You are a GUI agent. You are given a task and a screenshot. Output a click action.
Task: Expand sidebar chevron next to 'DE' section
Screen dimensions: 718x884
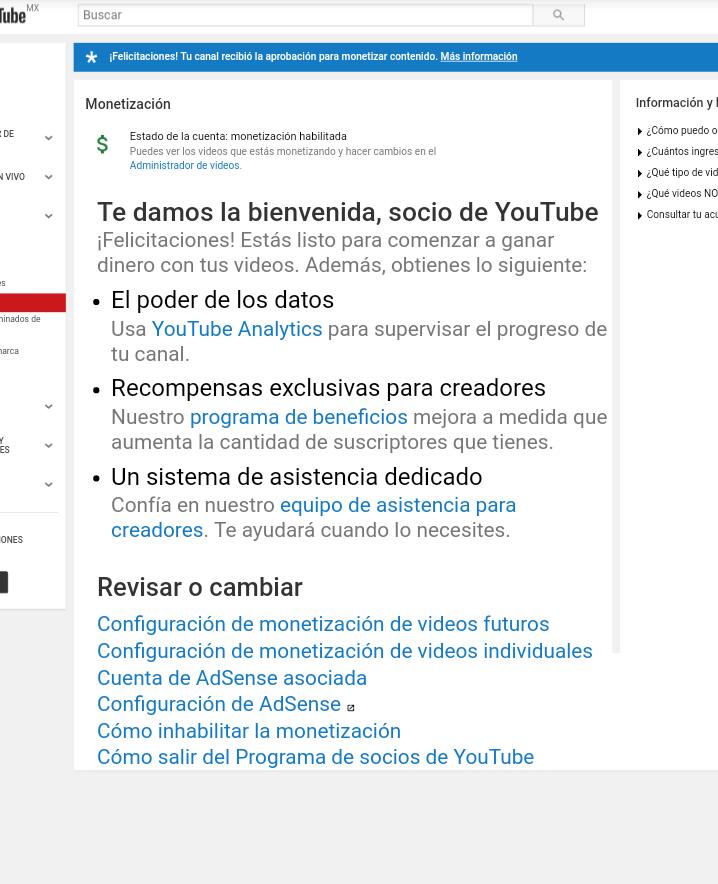tap(49, 138)
